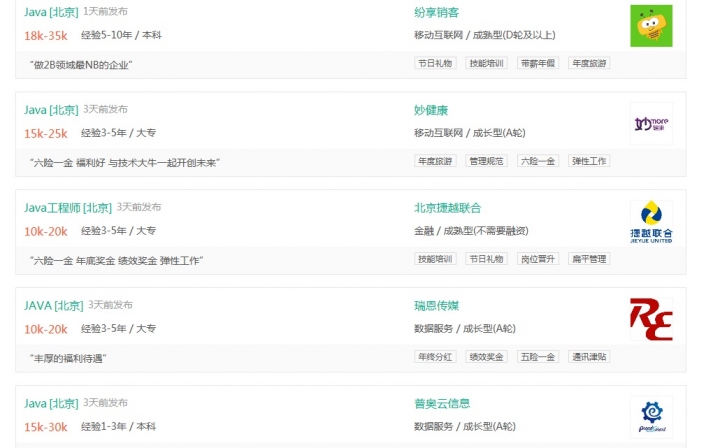This screenshot has width=720, height=448.
Task: Visit the 瑞恩传媒 company page
Action: (x=436, y=306)
